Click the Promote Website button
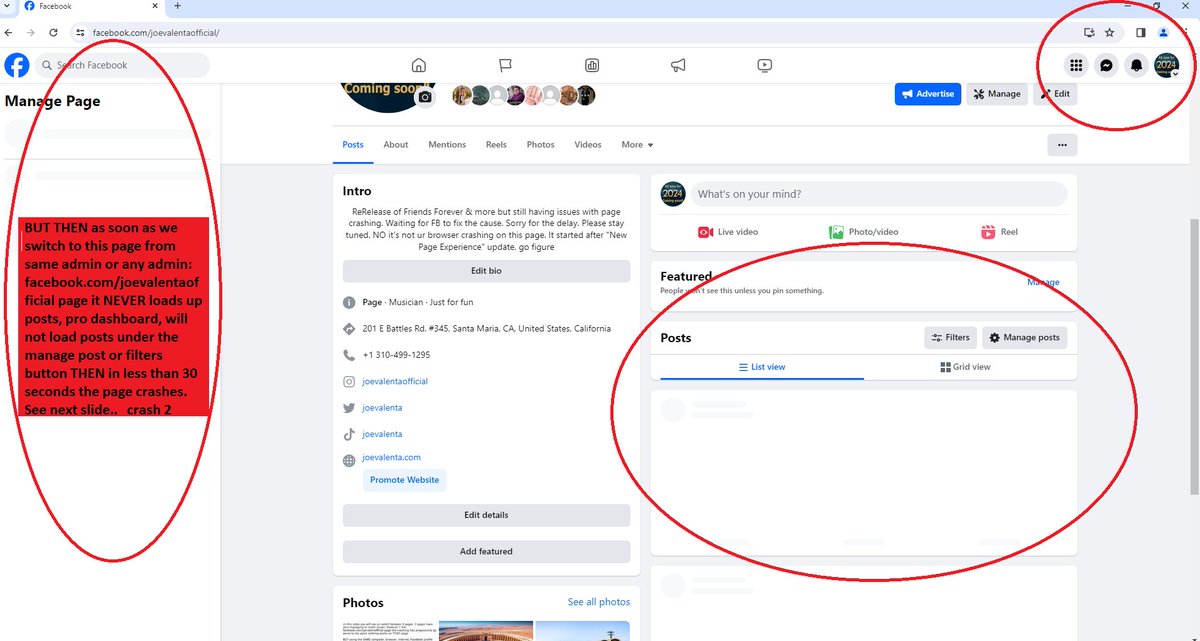 404,480
